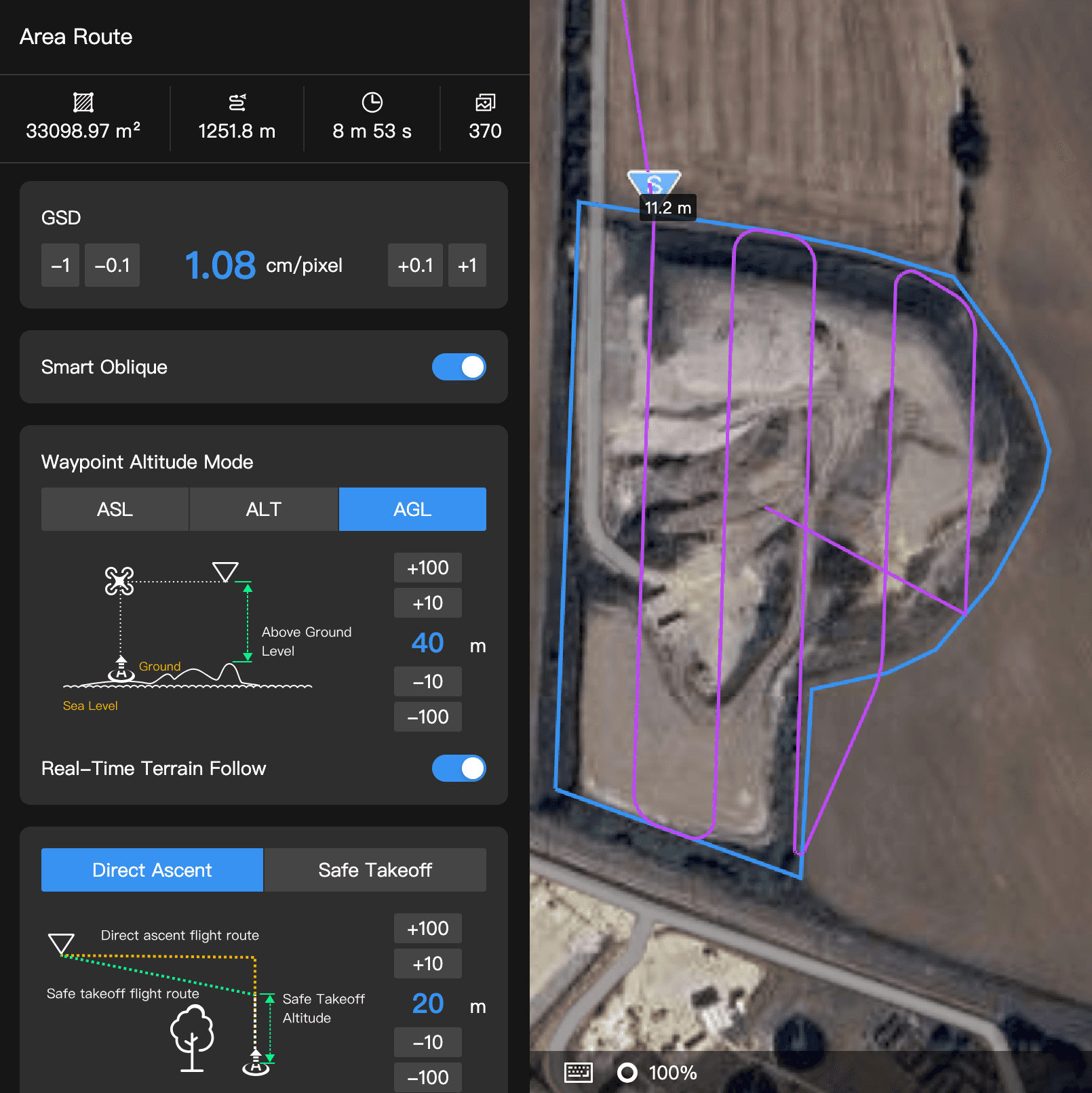This screenshot has height=1093, width=1092.
Task: Click the Above Ground Level drone diagram
Action: [119, 581]
